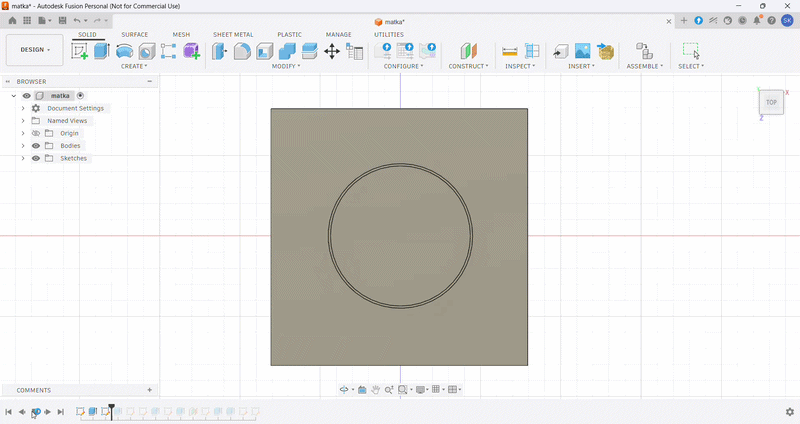Viewport: 800px width, 424px height.
Task: Click the Pan hand tool
Action: click(x=376, y=390)
